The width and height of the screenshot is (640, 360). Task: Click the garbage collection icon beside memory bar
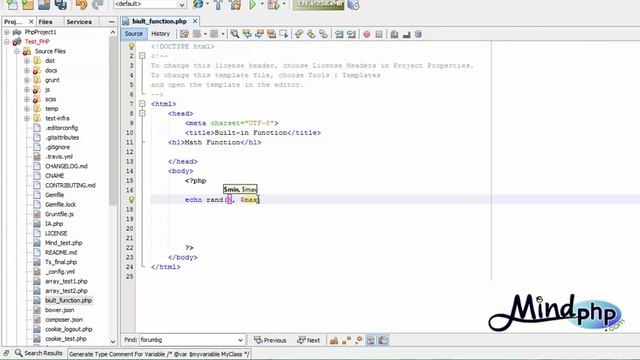[x=353, y=4]
